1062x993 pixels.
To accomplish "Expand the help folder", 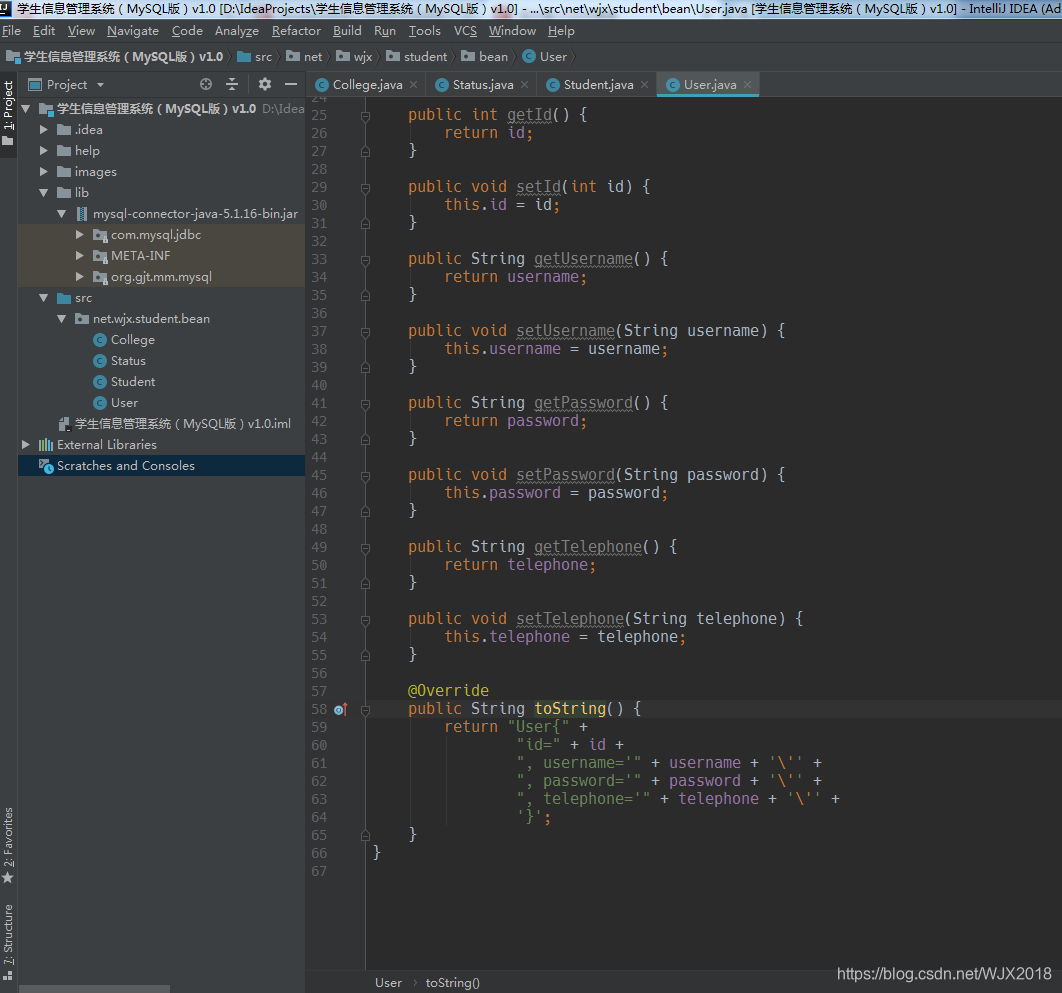I will pyautogui.click(x=44, y=151).
